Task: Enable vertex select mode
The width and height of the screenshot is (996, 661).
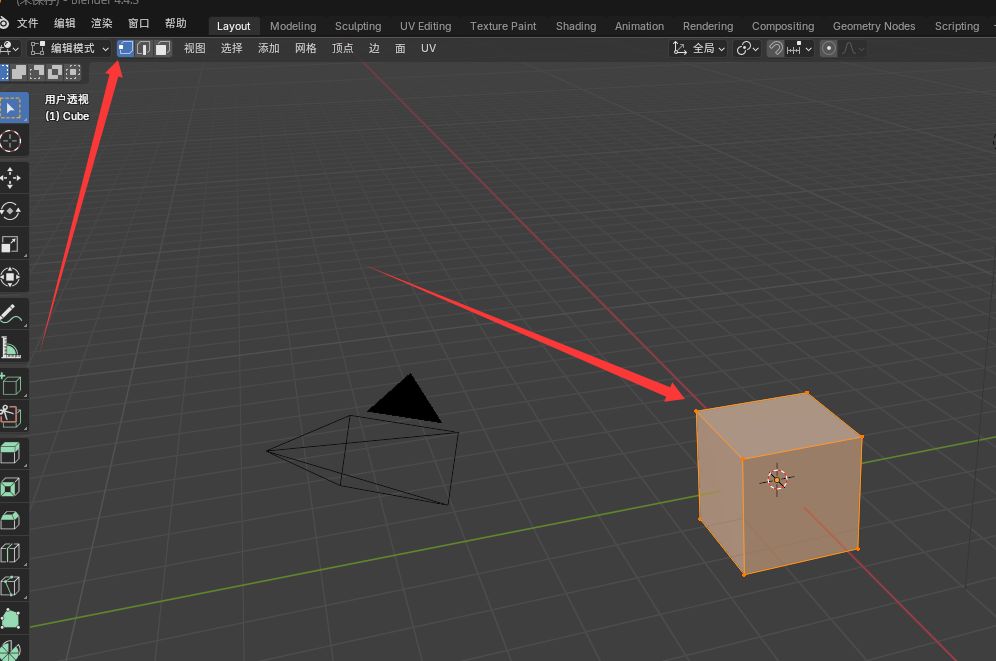Action: (x=125, y=48)
